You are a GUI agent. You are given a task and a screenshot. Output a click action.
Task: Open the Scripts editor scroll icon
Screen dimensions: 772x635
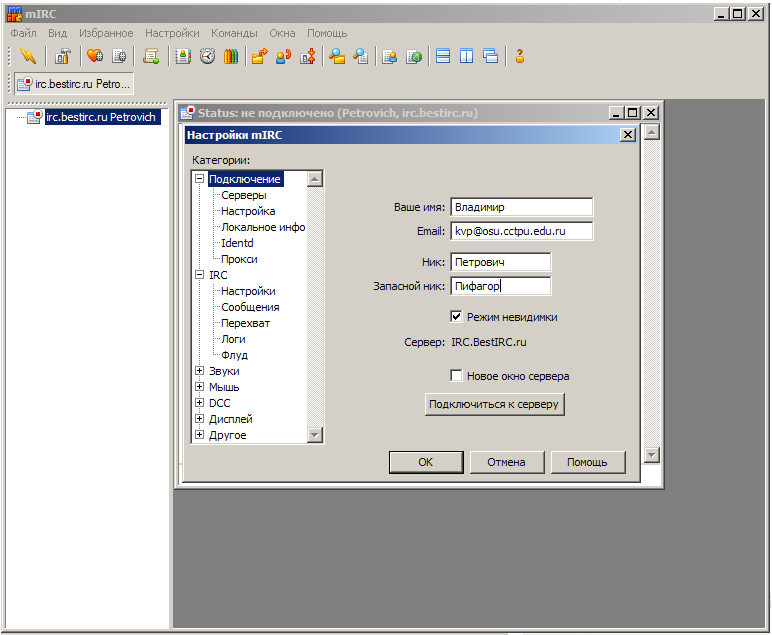tap(151, 56)
